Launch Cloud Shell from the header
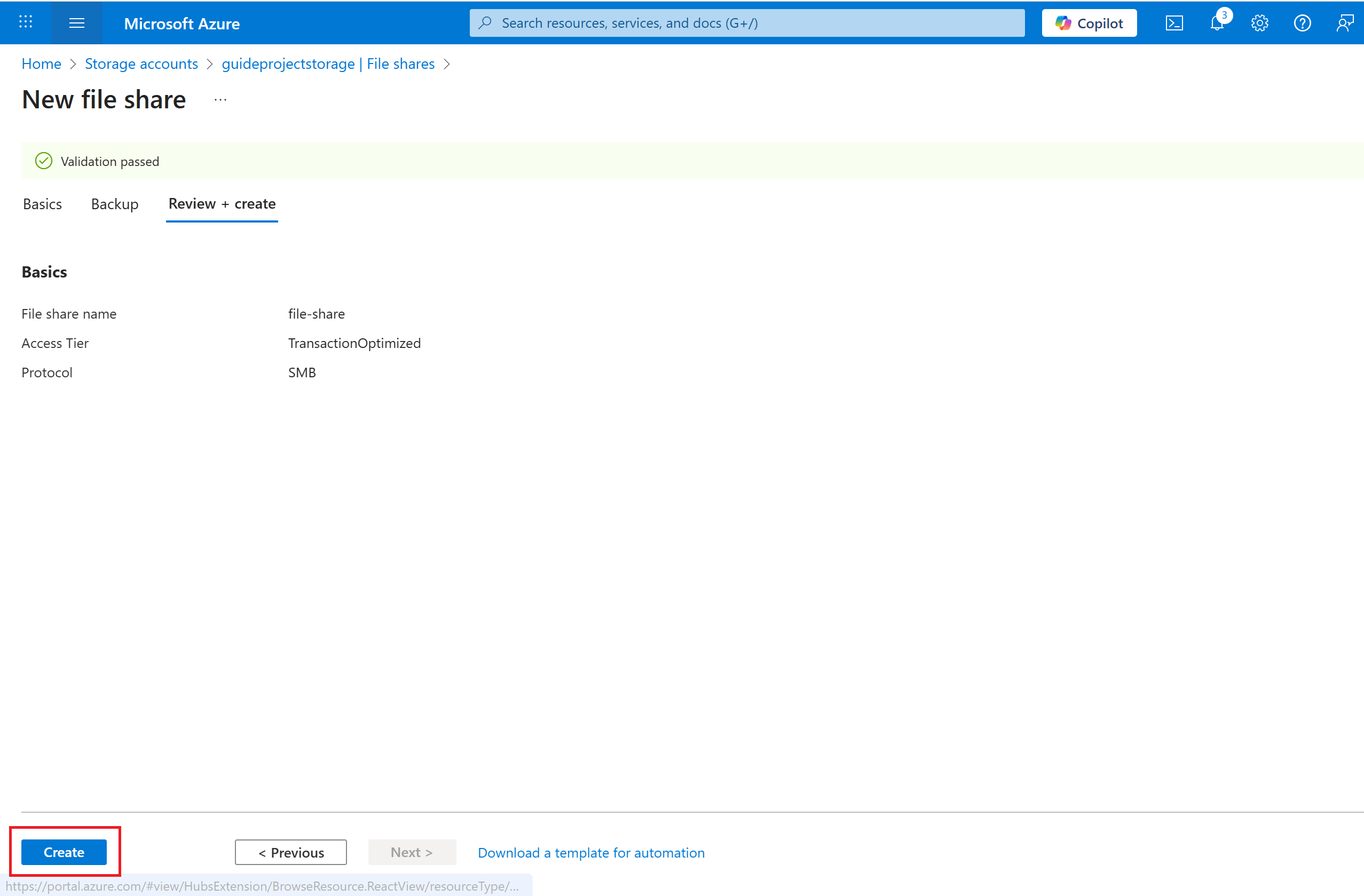 pos(1174,23)
